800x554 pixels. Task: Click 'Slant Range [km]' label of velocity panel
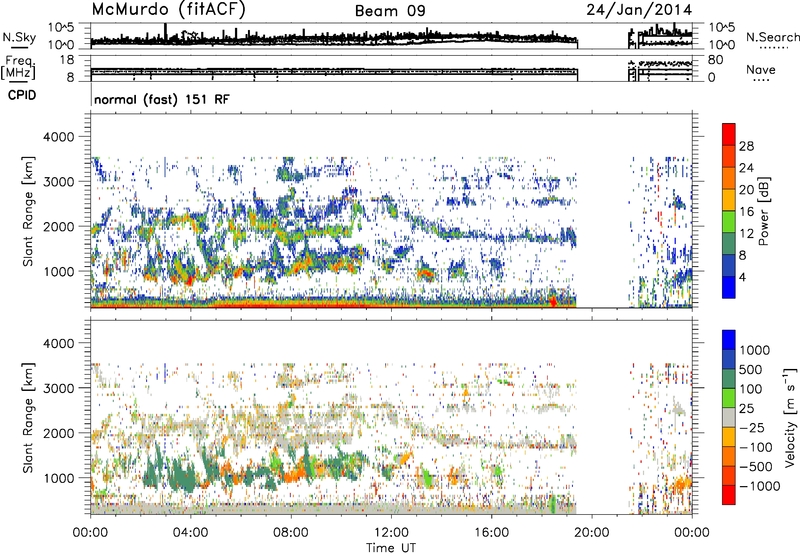[28, 418]
